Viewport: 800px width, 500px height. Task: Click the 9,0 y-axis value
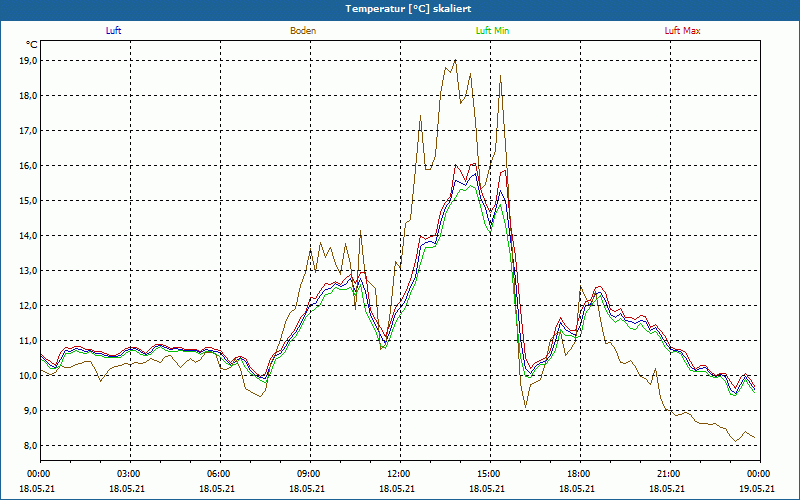[31, 411]
